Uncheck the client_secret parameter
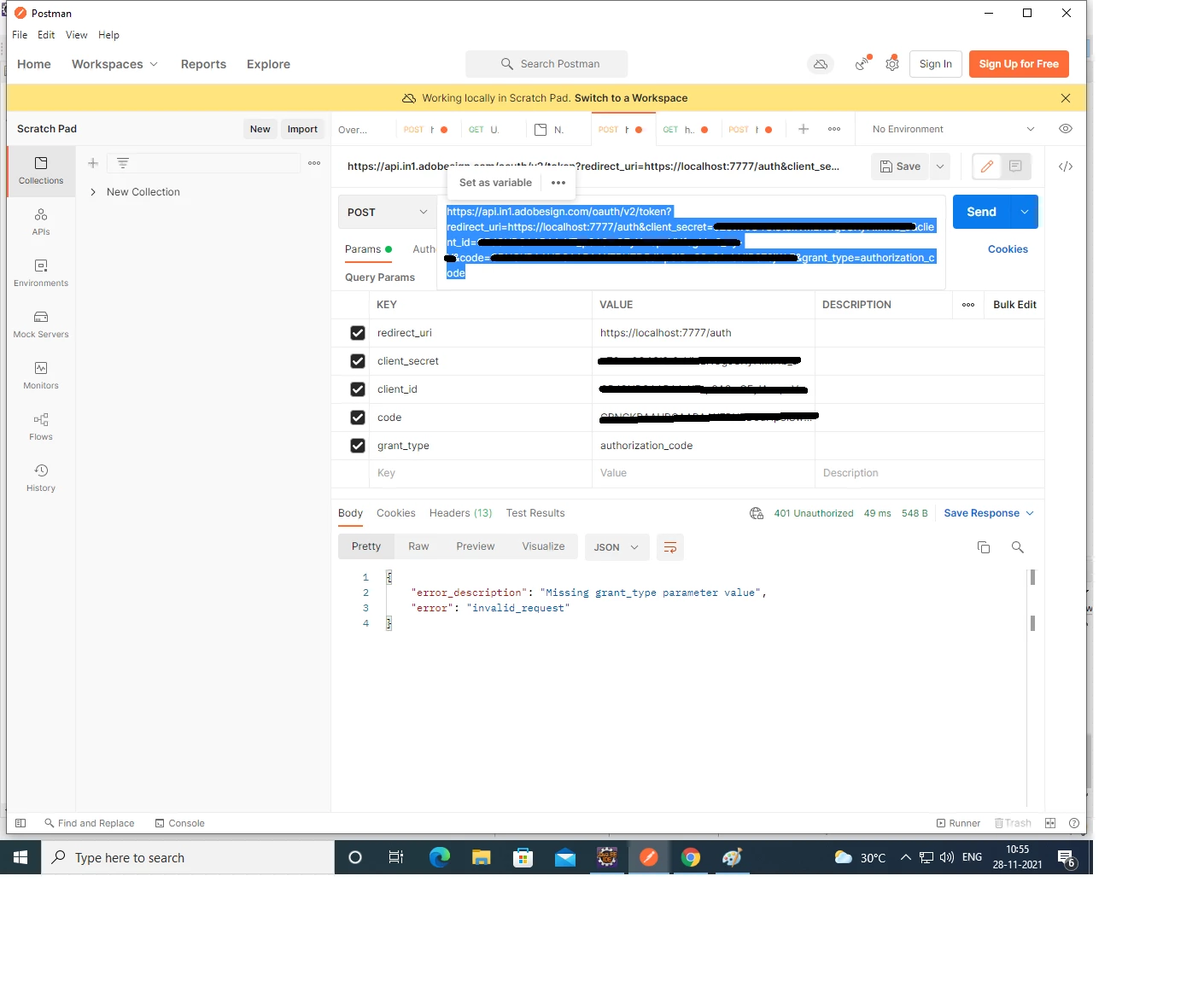Screen dimensions: 1204x987 coord(358,361)
